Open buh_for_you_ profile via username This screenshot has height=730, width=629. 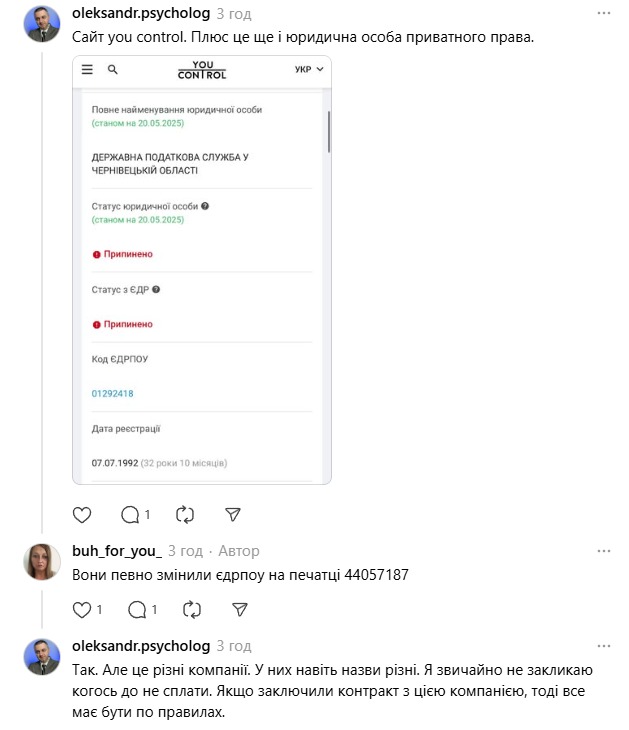(117, 551)
